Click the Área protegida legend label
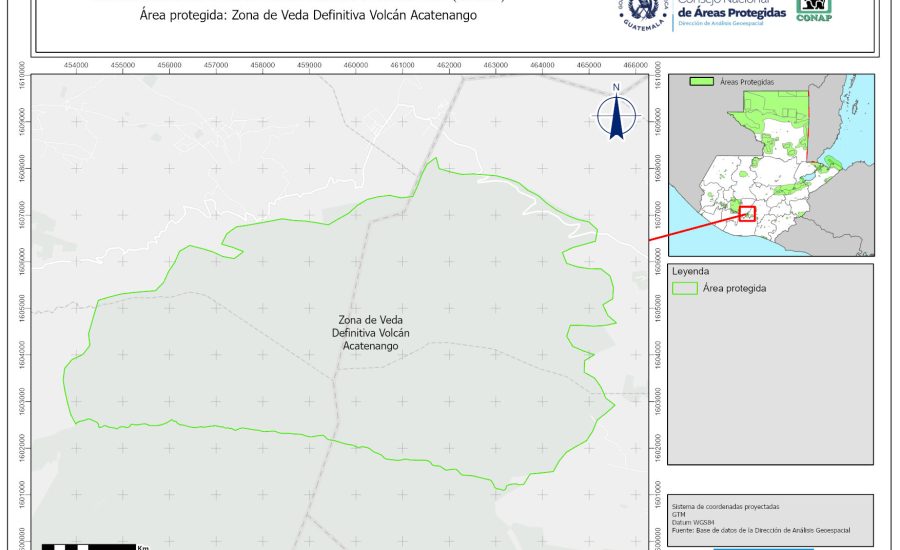This screenshot has height=550, width=900. pos(736,288)
